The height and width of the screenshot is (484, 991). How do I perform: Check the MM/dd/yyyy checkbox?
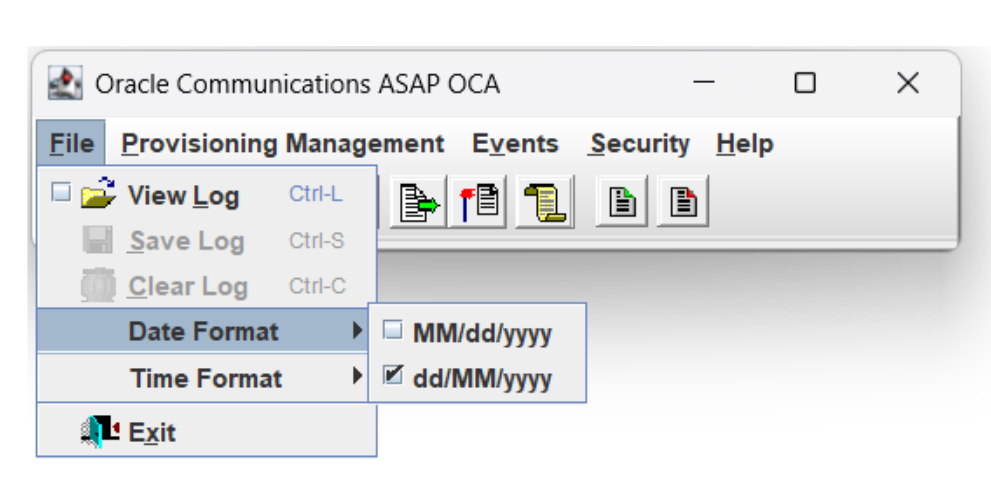click(392, 330)
